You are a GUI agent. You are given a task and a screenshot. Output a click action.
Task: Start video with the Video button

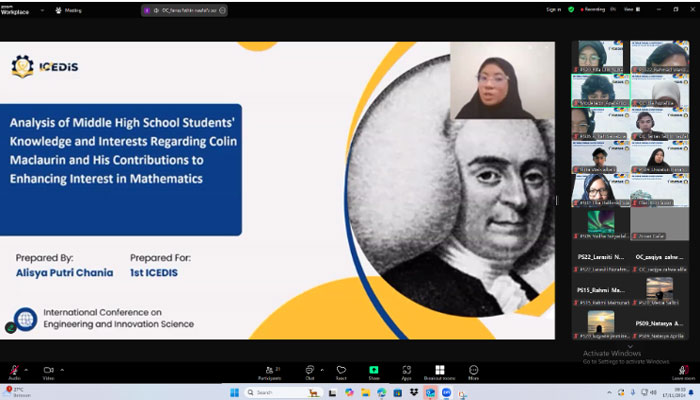click(48, 370)
